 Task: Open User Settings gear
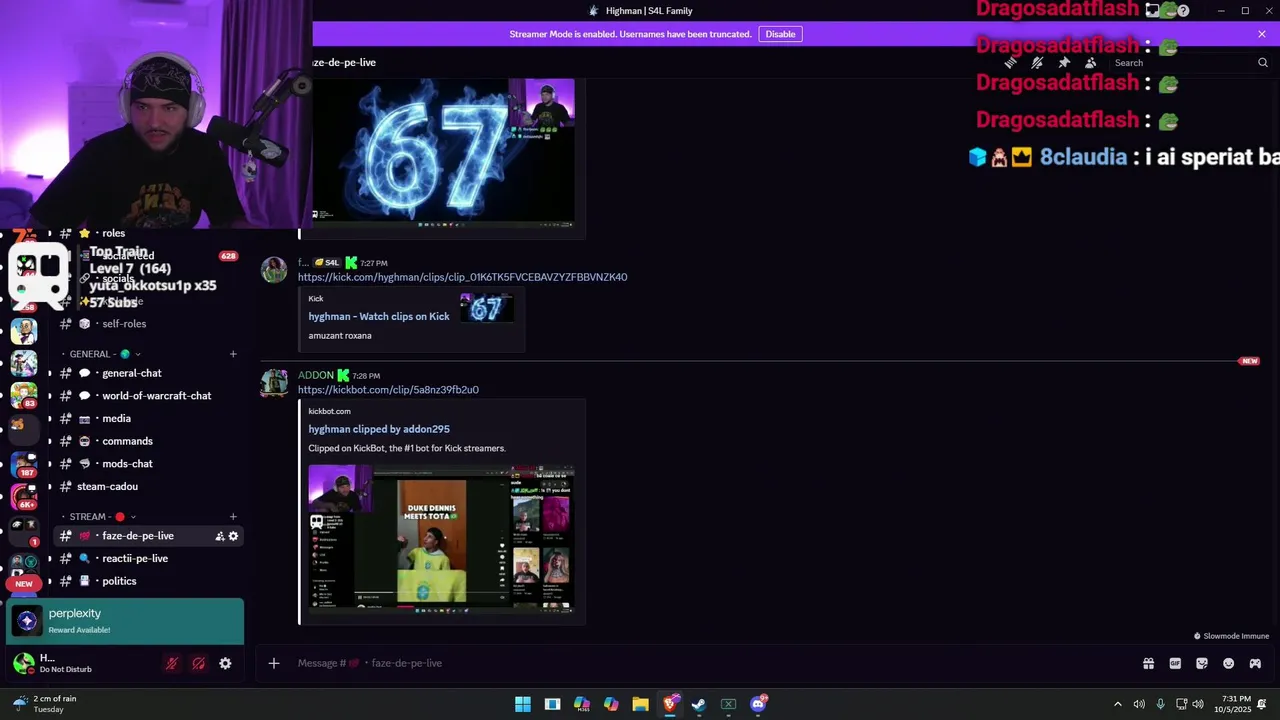225,663
